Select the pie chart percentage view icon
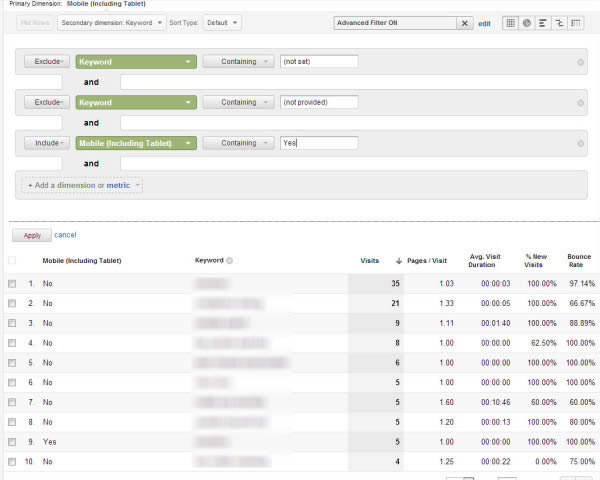The image size is (600, 480). [x=527, y=22]
